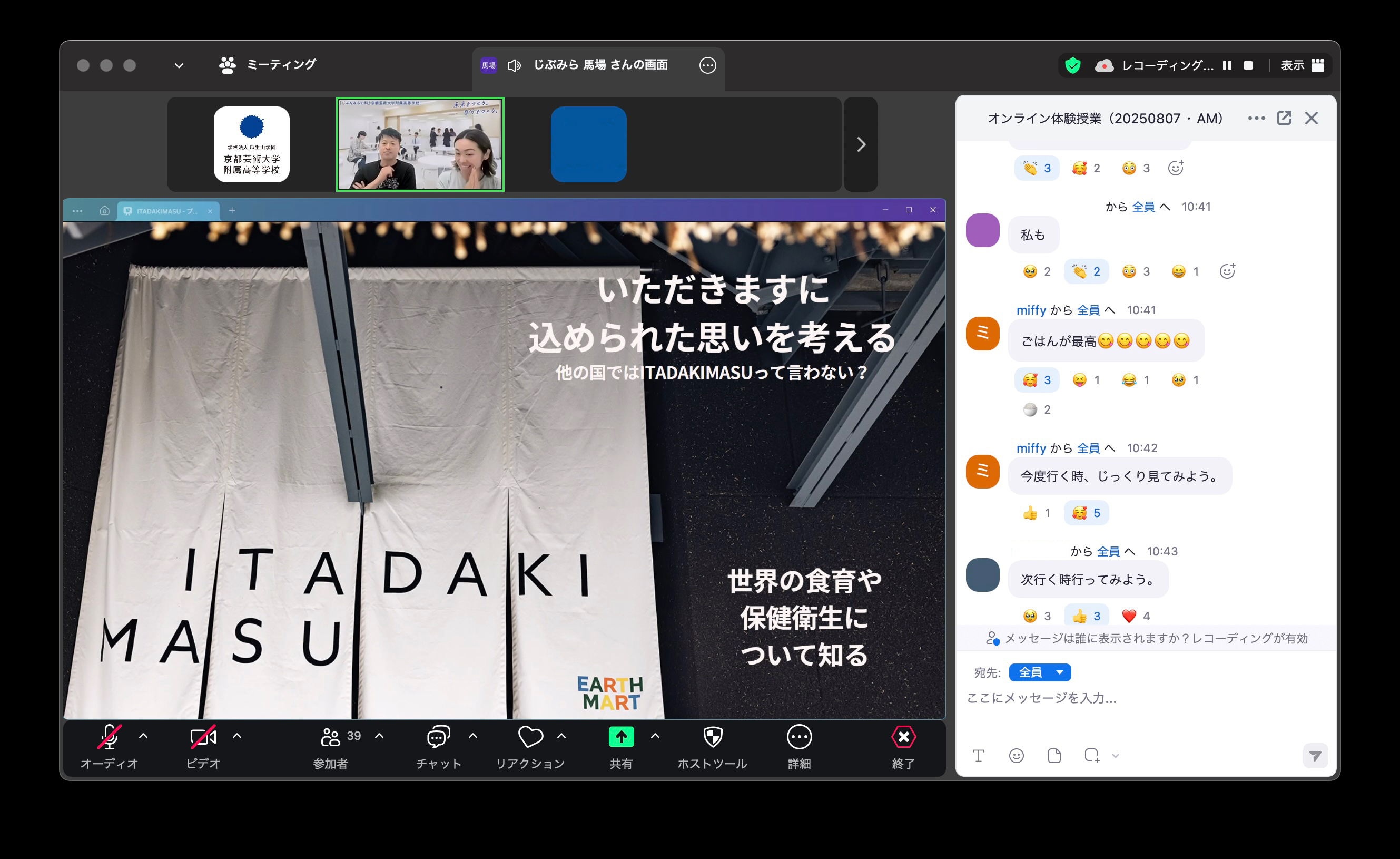Send the chat message
1400x859 pixels.
pos(1315,756)
